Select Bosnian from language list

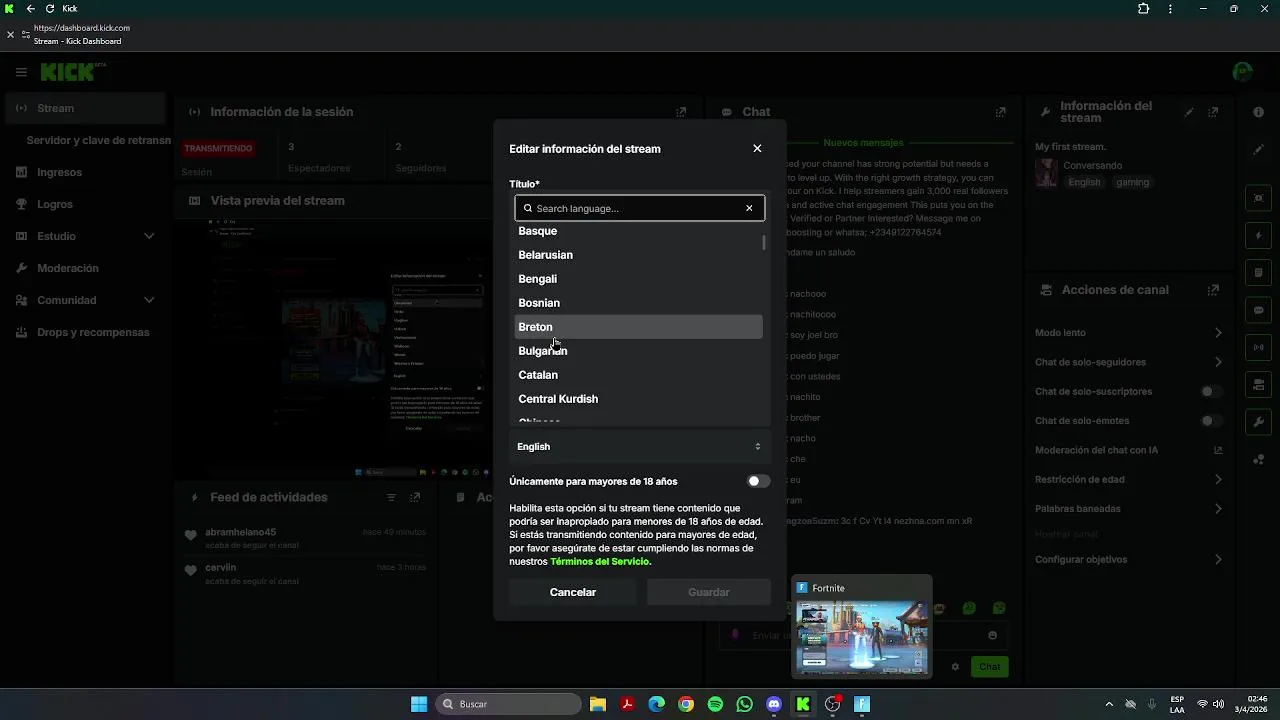pos(638,303)
